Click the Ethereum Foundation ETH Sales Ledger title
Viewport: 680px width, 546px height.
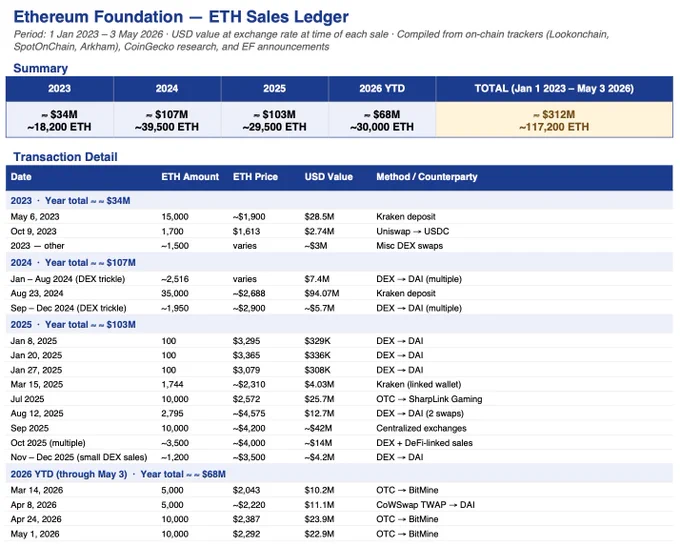(181, 17)
